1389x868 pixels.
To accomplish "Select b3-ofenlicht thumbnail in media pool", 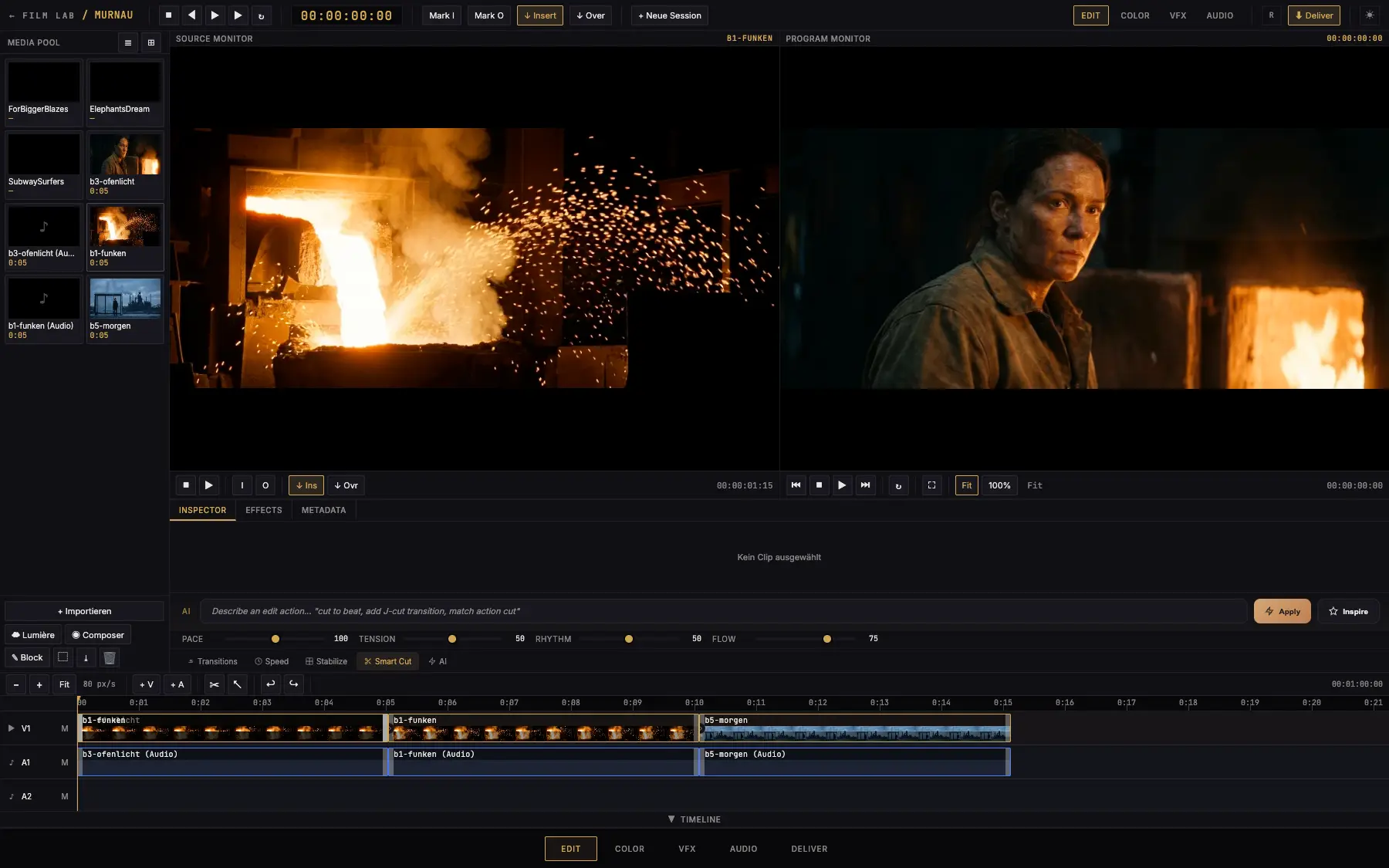I will click(x=125, y=154).
